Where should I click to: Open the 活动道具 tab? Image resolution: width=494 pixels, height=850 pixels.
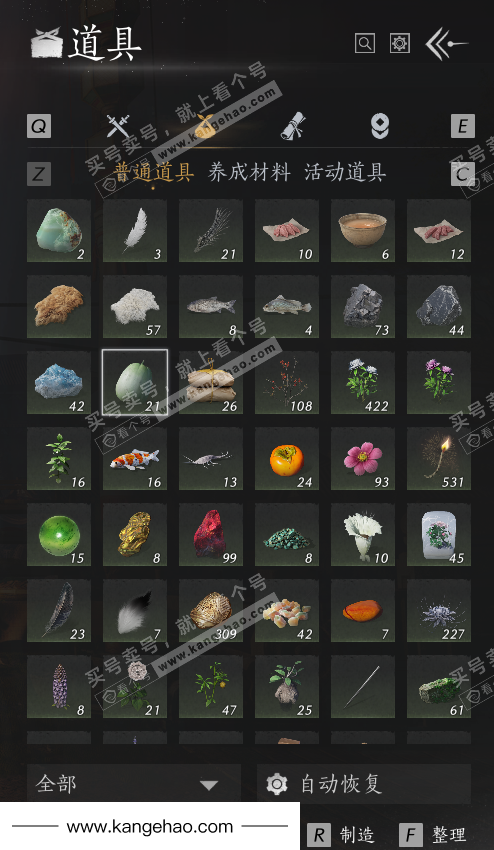pos(345,172)
